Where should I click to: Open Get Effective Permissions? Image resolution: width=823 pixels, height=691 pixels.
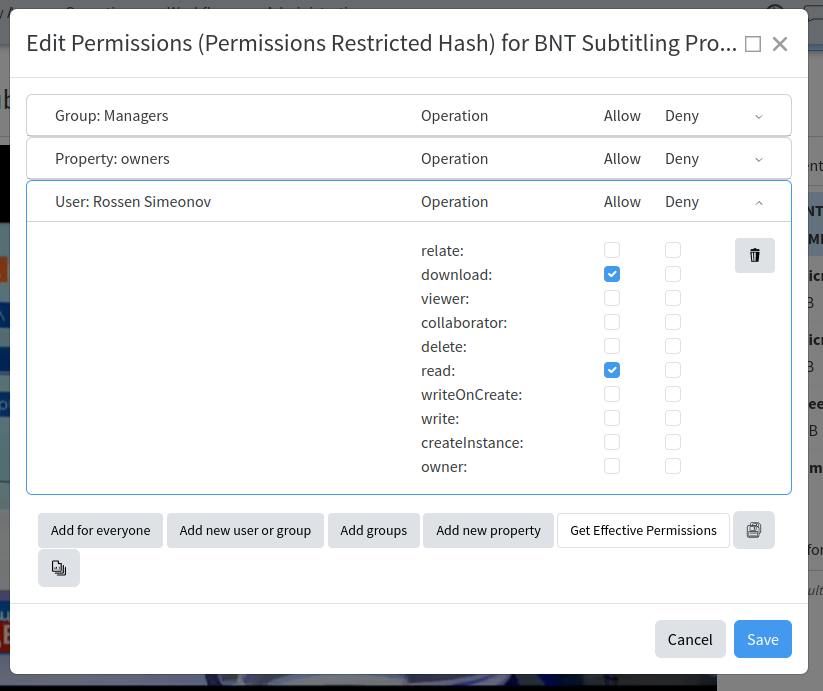pyautogui.click(x=643, y=530)
